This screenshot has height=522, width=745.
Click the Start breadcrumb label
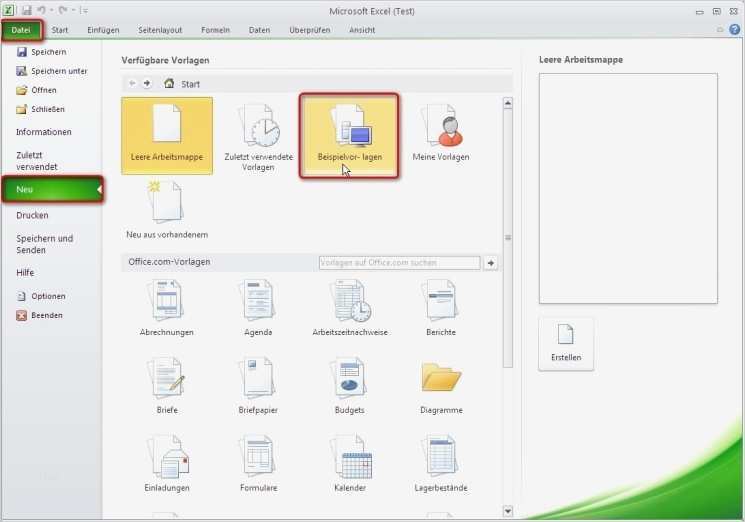click(191, 84)
